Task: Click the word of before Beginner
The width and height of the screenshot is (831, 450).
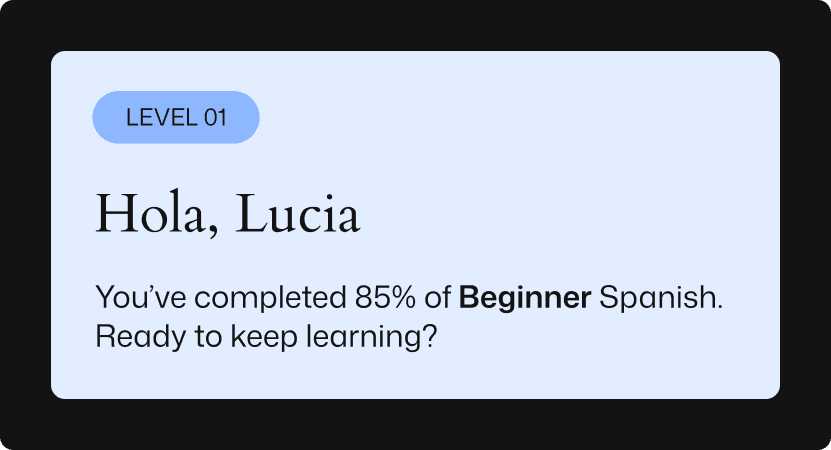Action: point(441,297)
